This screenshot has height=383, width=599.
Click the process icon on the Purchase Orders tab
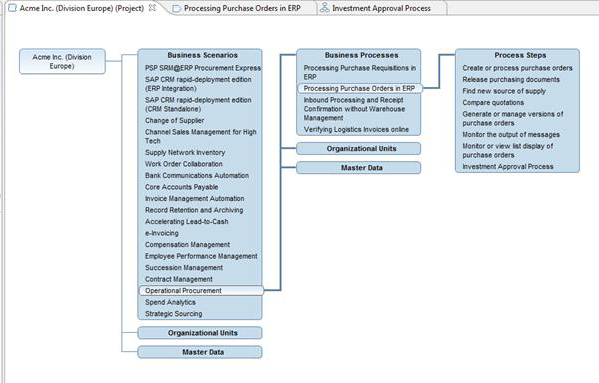click(176, 8)
